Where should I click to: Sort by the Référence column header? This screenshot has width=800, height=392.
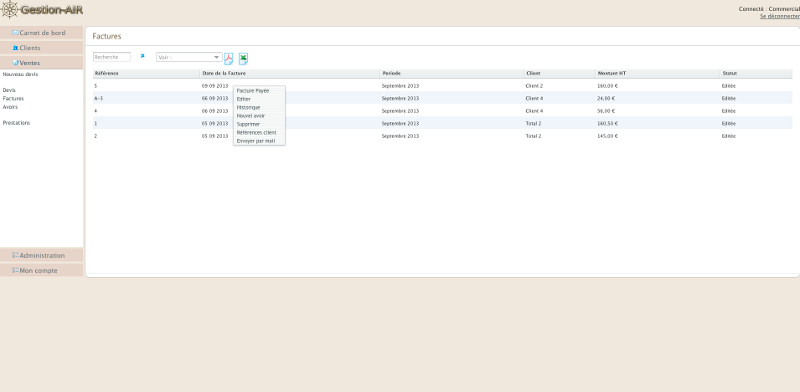[146, 74]
